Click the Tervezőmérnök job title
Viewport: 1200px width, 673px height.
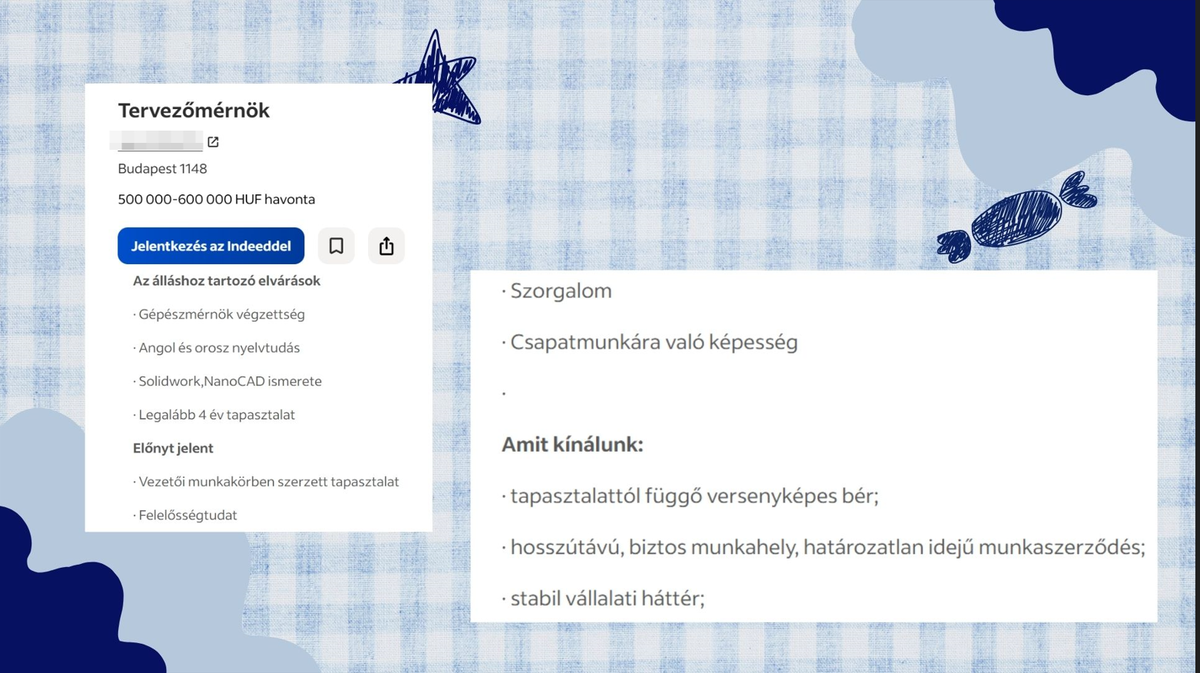pos(194,111)
